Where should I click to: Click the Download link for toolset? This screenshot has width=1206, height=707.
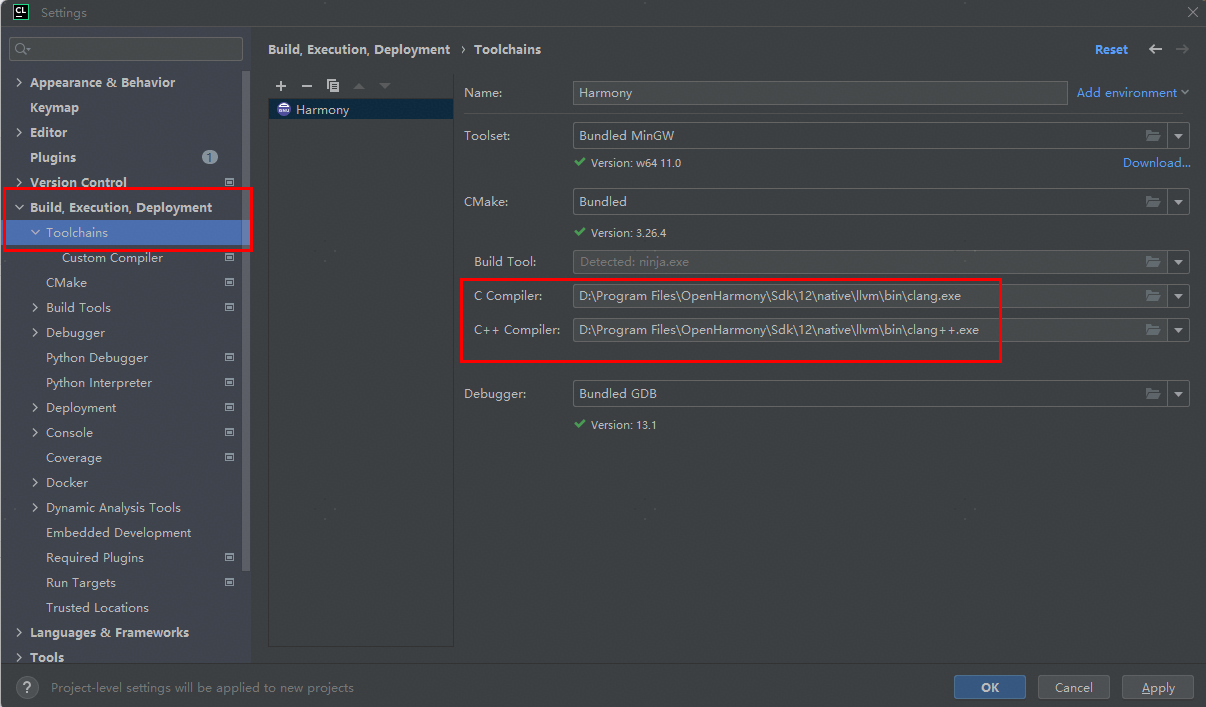[x=1156, y=163]
